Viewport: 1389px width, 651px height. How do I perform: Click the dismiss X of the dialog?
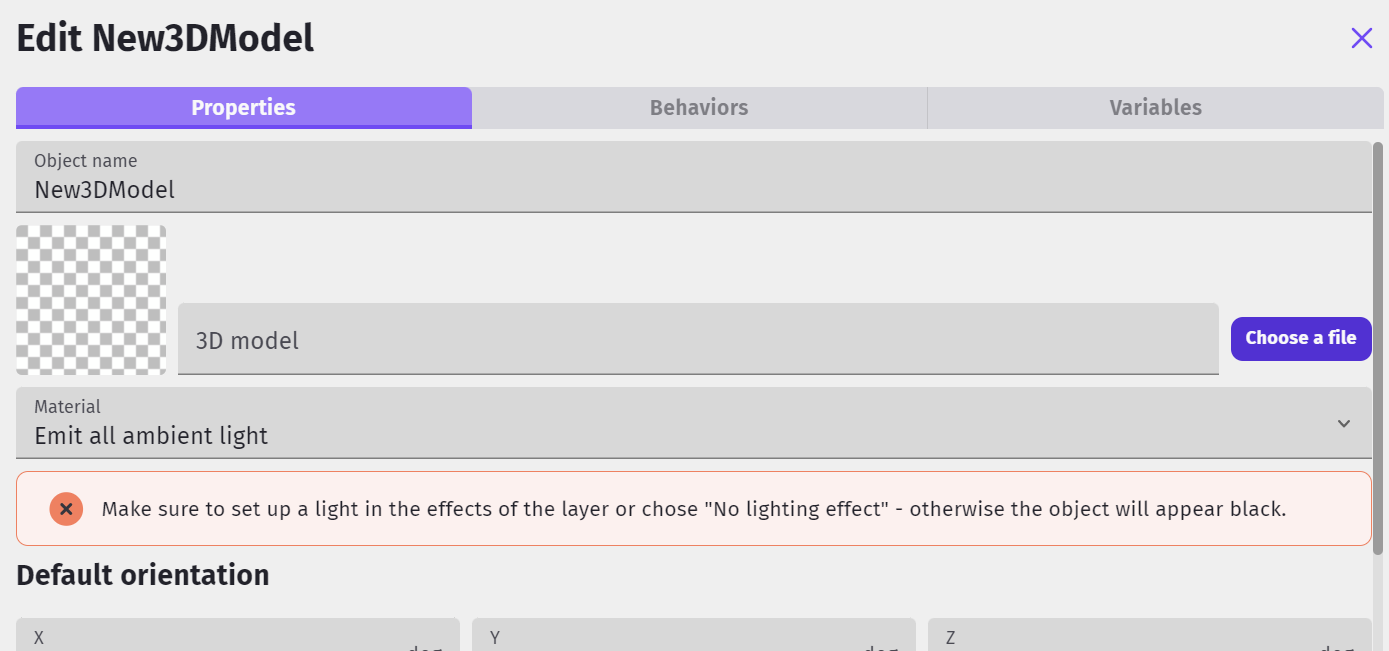[x=1361, y=38]
